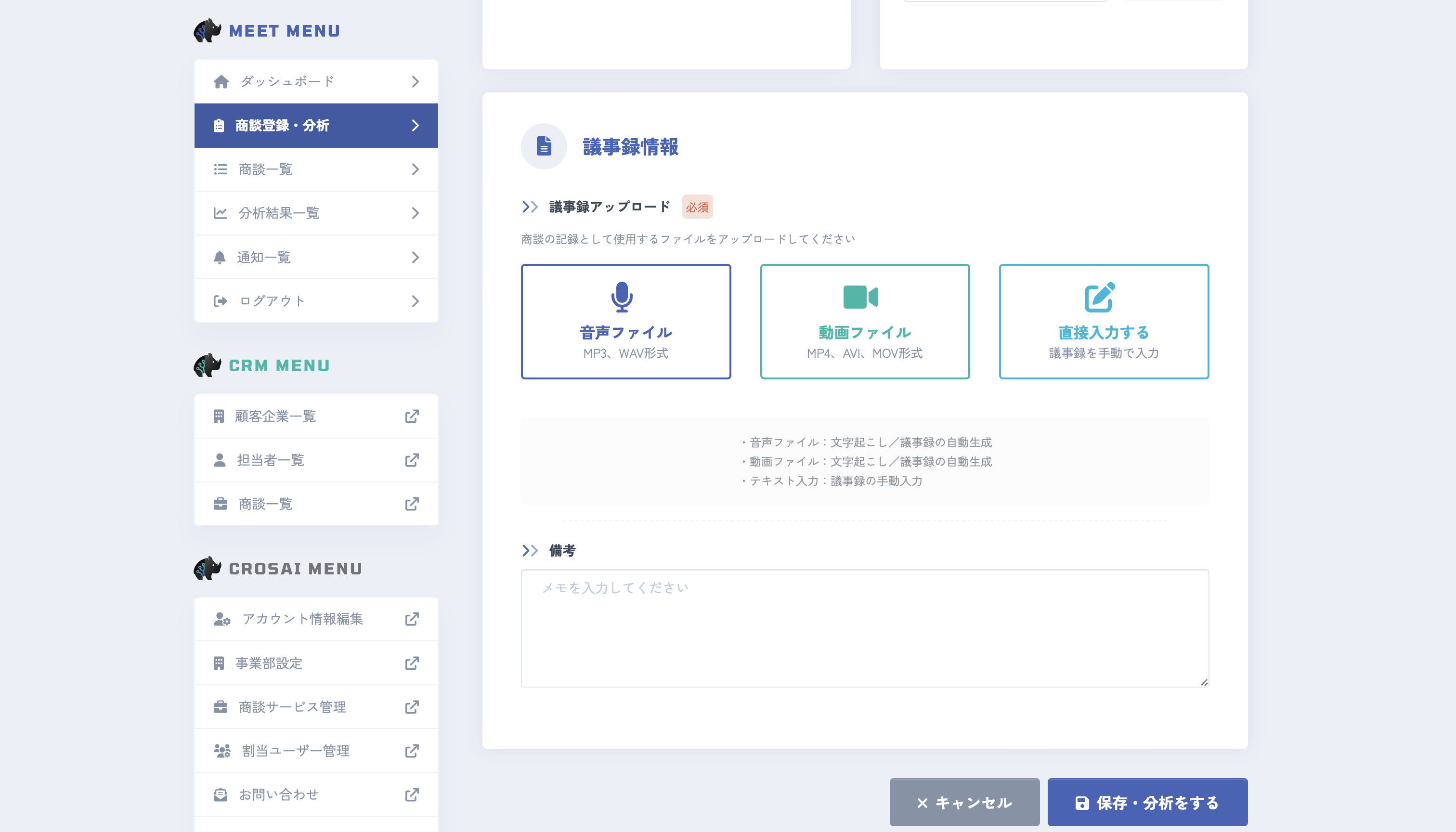
Task: Click the アカウント情報編集 account icon
Action: pyautogui.click(x=221, y=619)
